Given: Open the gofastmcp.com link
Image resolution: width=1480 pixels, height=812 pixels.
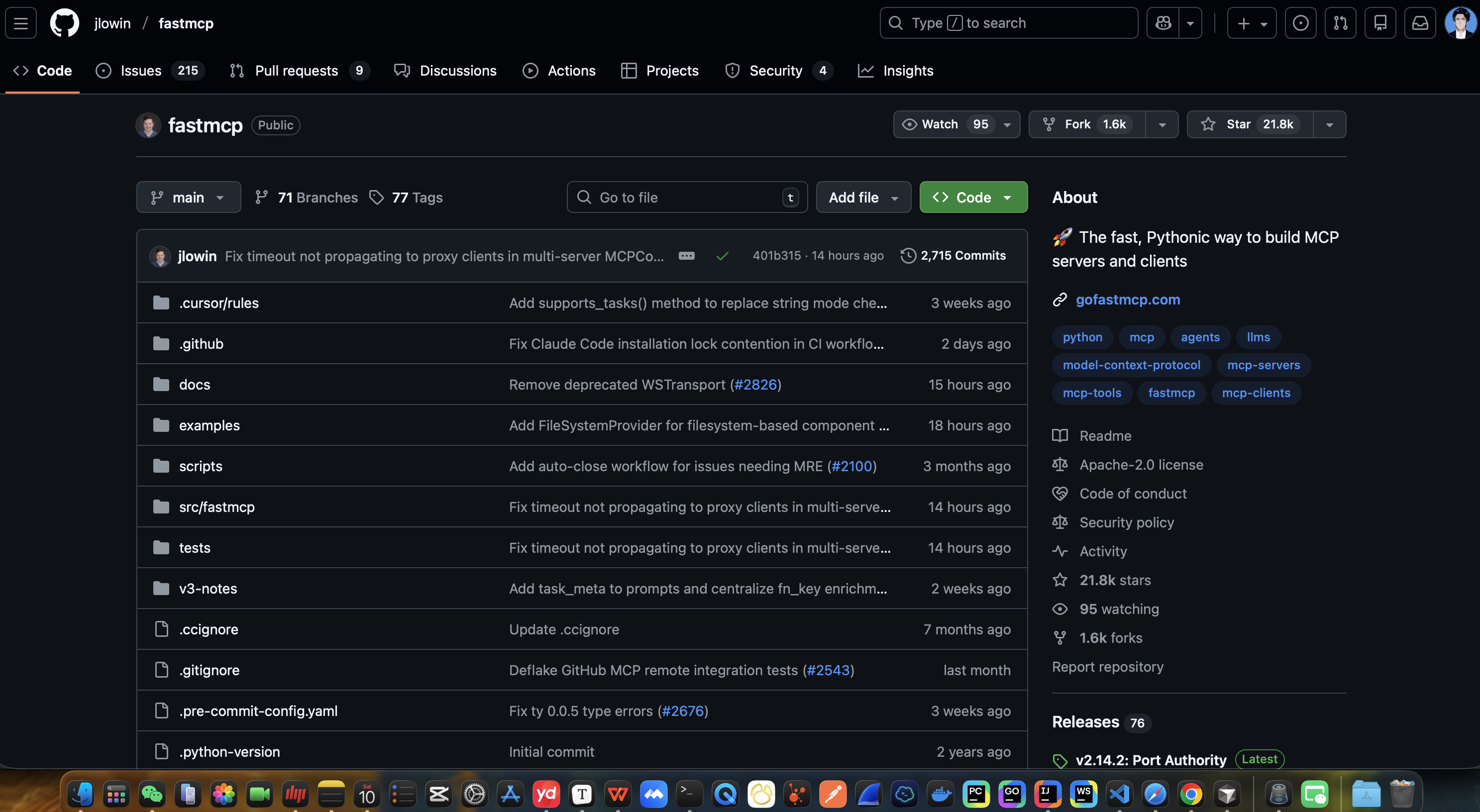Looking at the screenshot, I should (x=1127, y=299).
